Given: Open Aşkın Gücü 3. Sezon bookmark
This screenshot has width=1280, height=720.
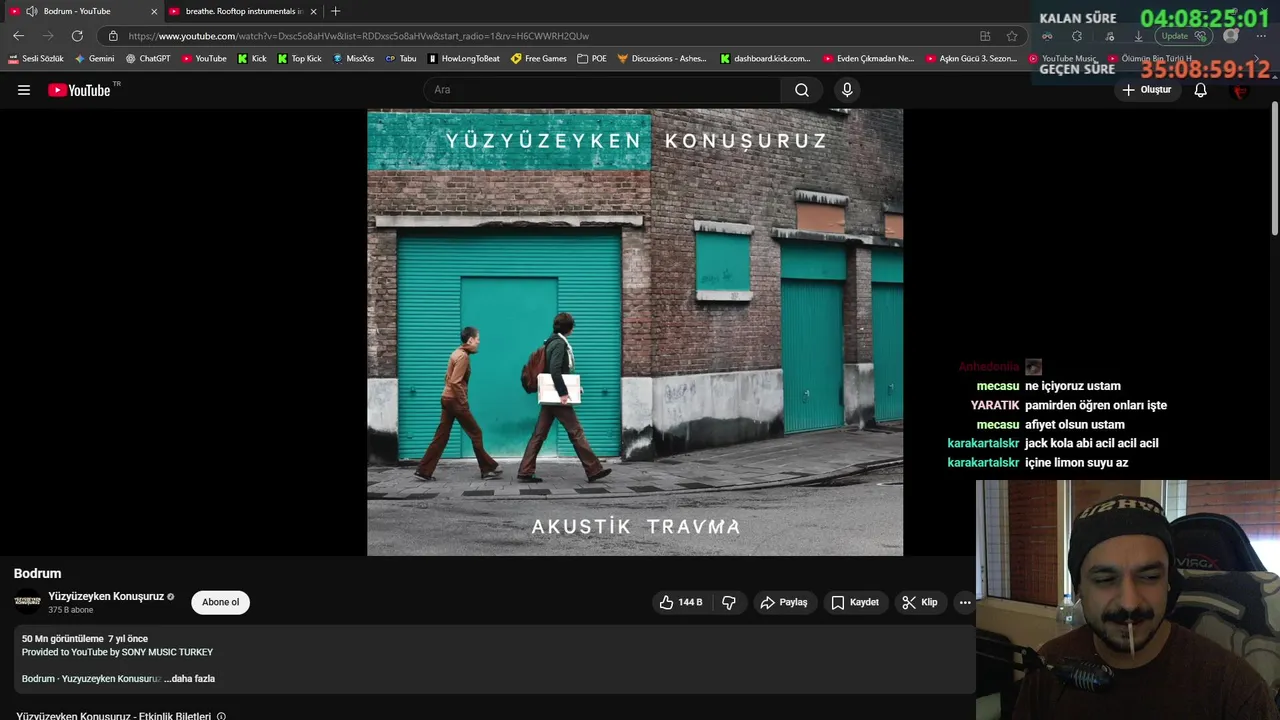Looking at the screenshot, I should point(971,59).
